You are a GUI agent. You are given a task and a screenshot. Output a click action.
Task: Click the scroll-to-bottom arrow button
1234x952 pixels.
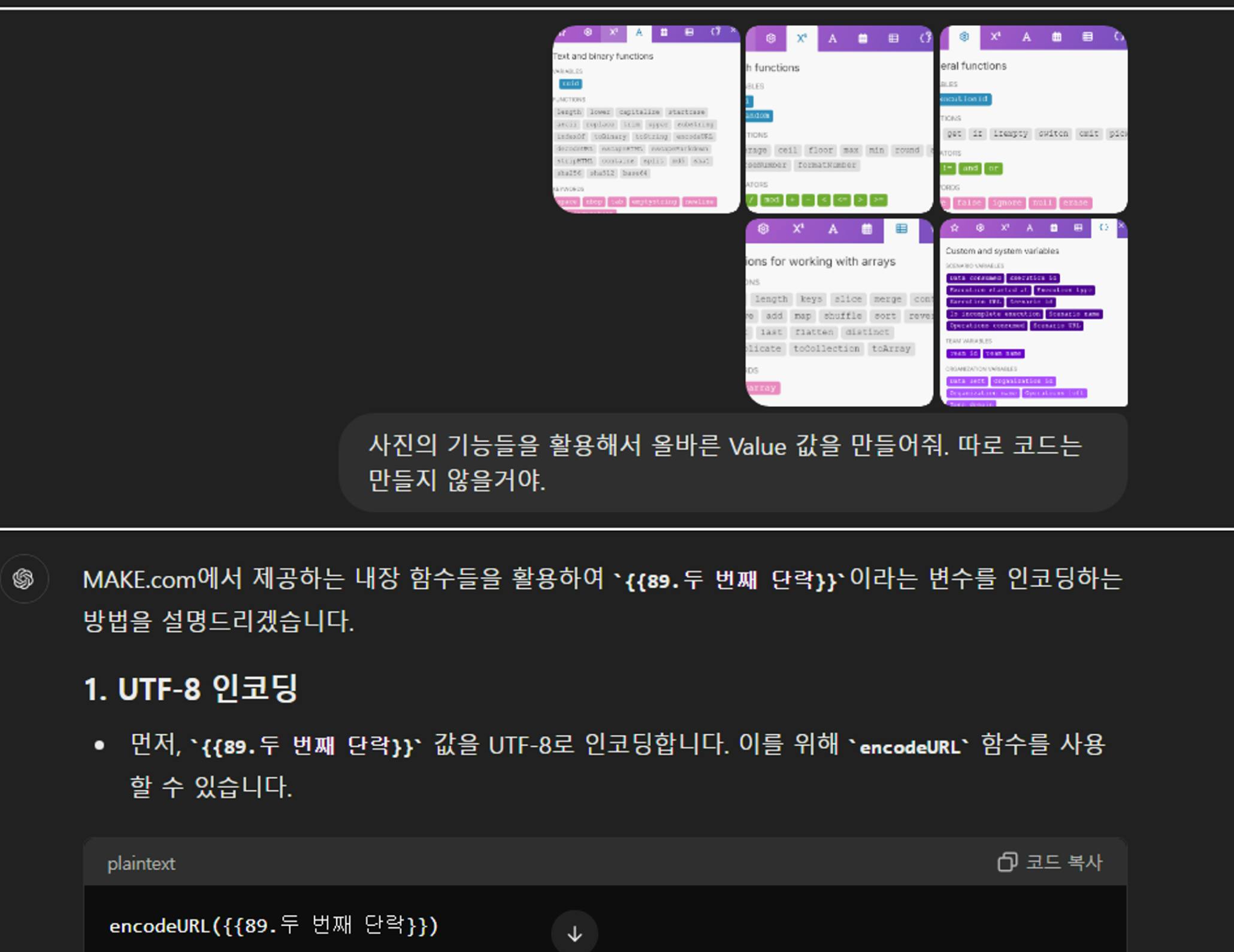click(x=574, y=933)
